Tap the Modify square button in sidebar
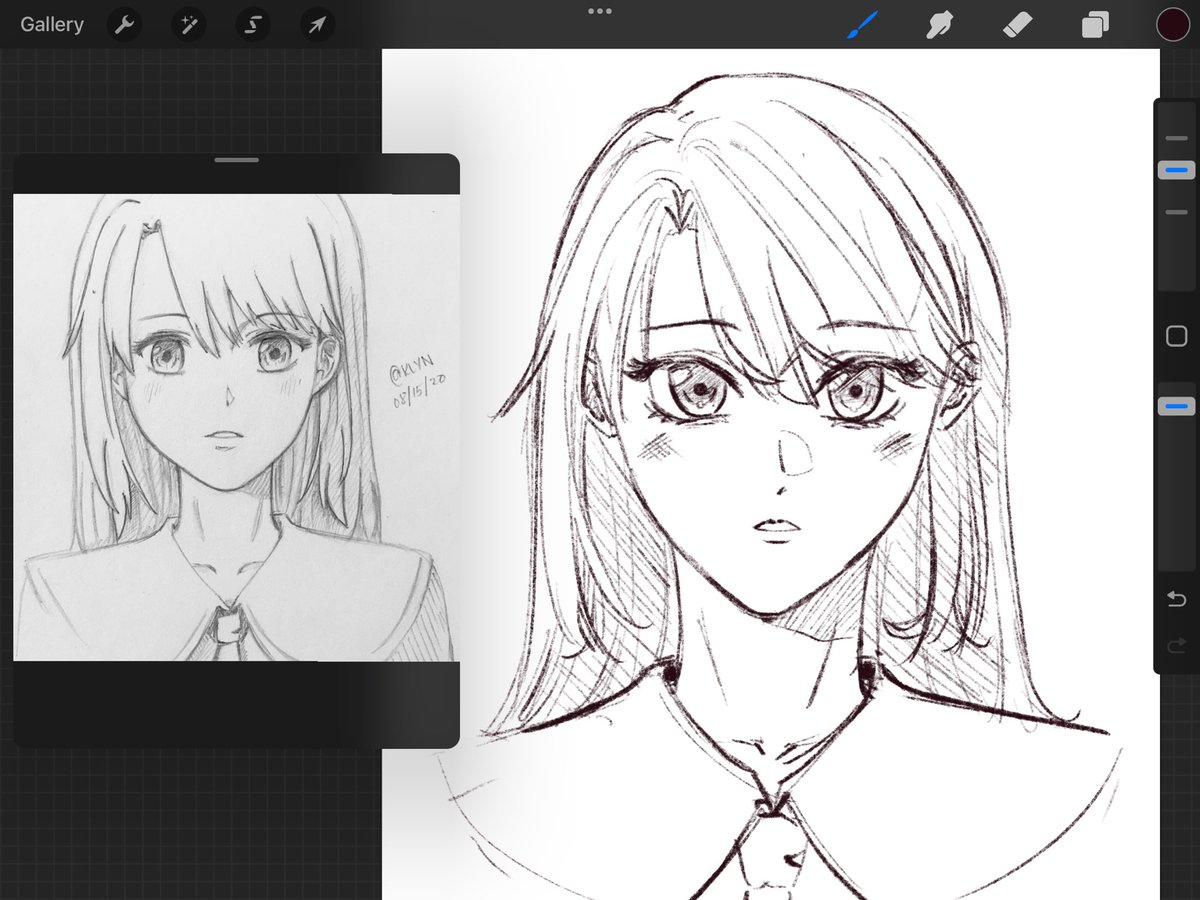 [1176, 336]
